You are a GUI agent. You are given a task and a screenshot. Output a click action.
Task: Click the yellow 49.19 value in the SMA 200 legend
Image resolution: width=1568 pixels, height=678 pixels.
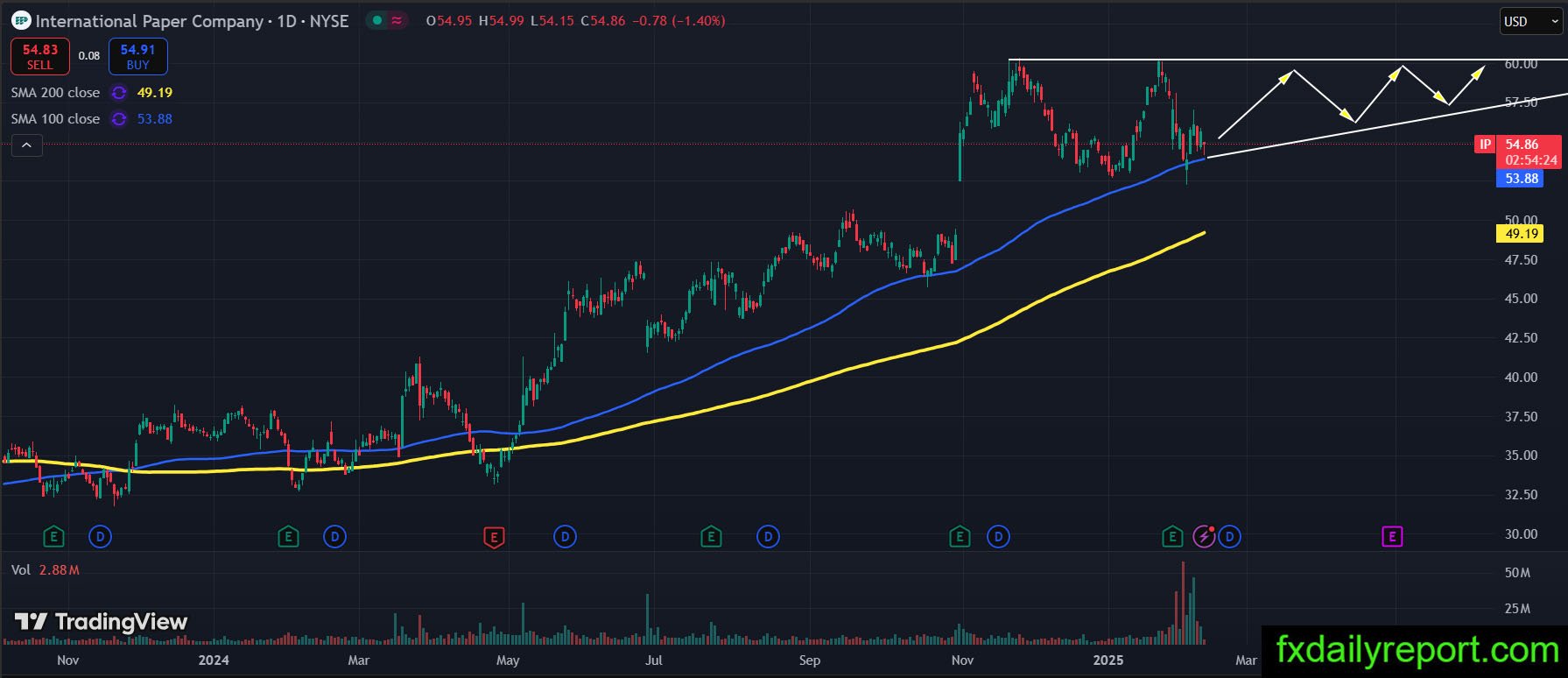(x=155, y=93)
